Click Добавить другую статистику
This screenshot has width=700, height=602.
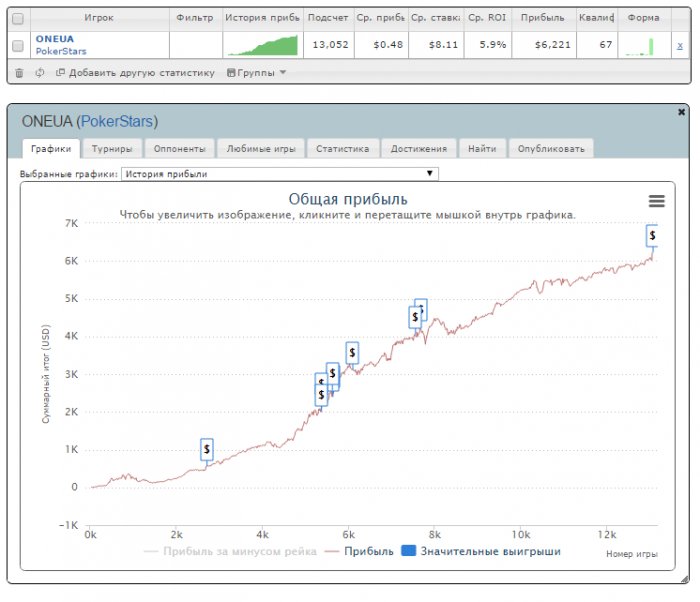135,72
